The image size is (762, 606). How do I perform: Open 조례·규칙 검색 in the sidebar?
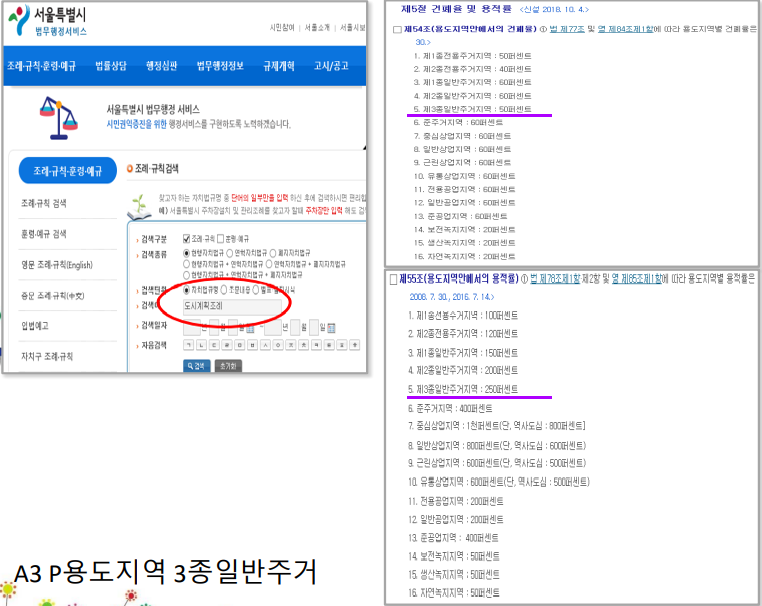coord(44,203)
